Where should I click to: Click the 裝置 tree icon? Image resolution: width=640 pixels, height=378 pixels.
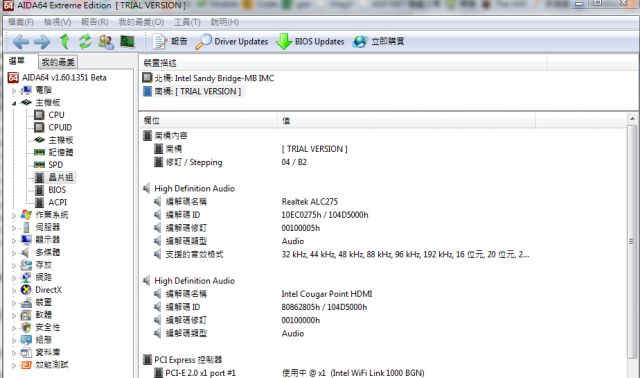(26, 302)
